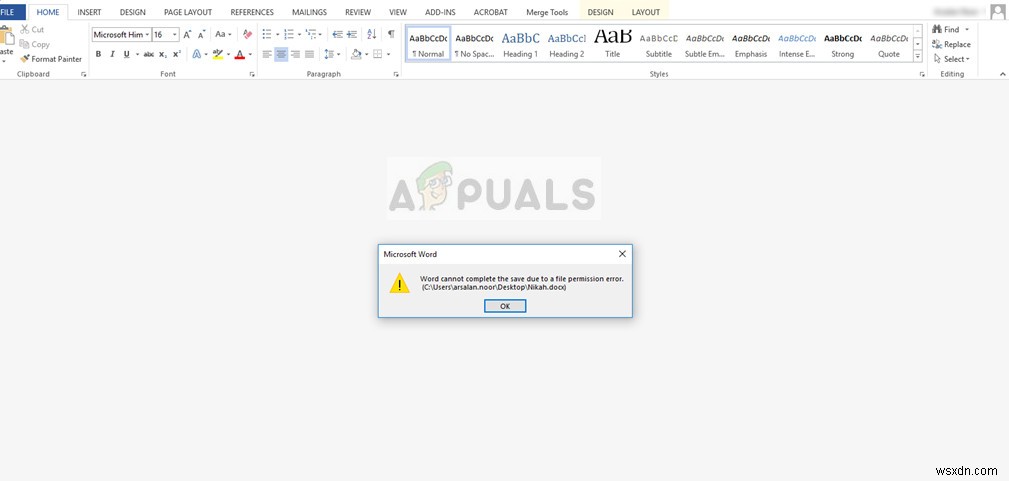Image resolution: width=1009 pixels, height=481 pixels.
Task: Open the Change Case menu
Action: point(223,34)
